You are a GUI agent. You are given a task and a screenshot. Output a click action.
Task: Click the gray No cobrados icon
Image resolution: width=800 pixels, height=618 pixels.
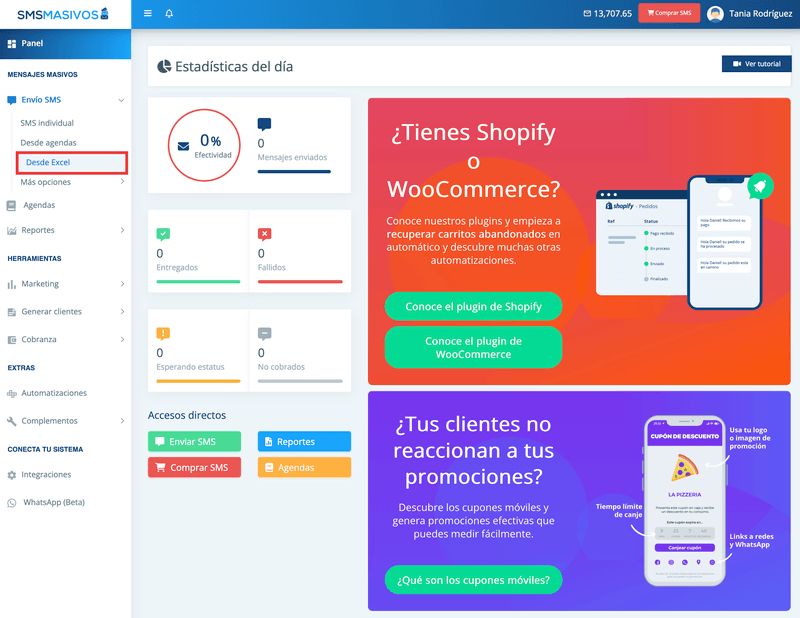(x=264, y=334)
